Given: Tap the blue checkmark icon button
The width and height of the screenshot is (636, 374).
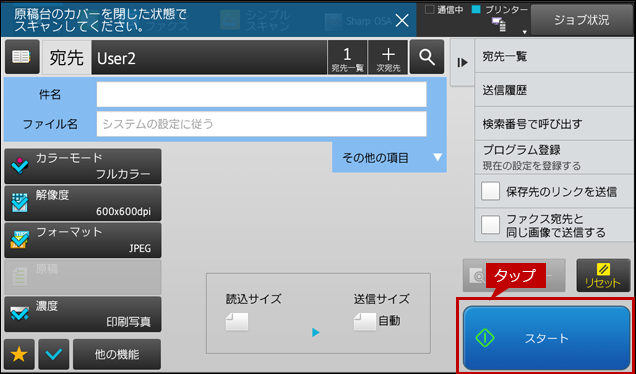Looking at the screenshot, I should point(54,355).
